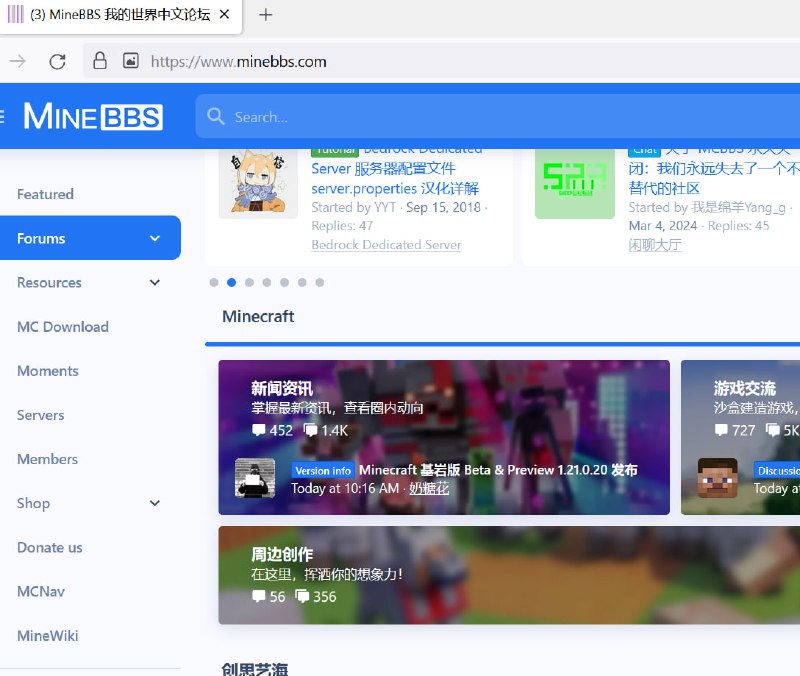Open the 闲聊大厅 forum link

(x=655, y=245)
